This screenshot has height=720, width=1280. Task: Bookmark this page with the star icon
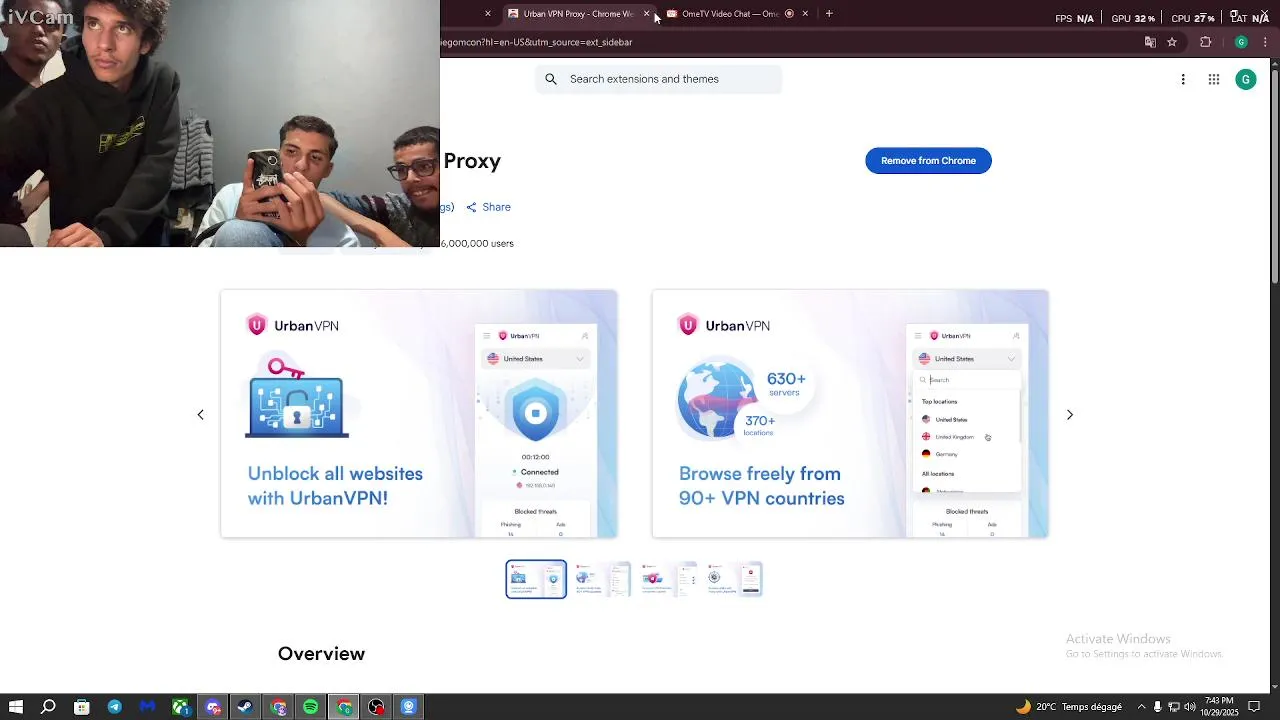pyautogui.click(x=1172, y=42)
